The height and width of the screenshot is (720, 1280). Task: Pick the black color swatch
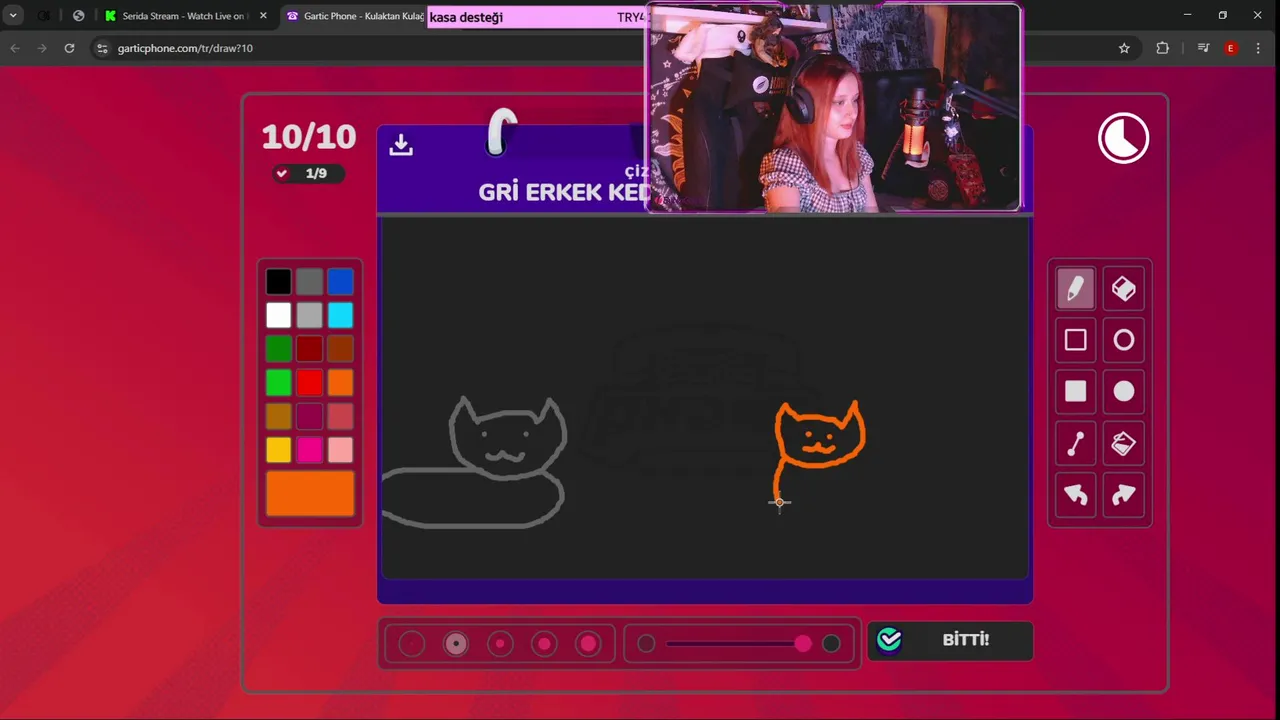click(x=279, y=282)
